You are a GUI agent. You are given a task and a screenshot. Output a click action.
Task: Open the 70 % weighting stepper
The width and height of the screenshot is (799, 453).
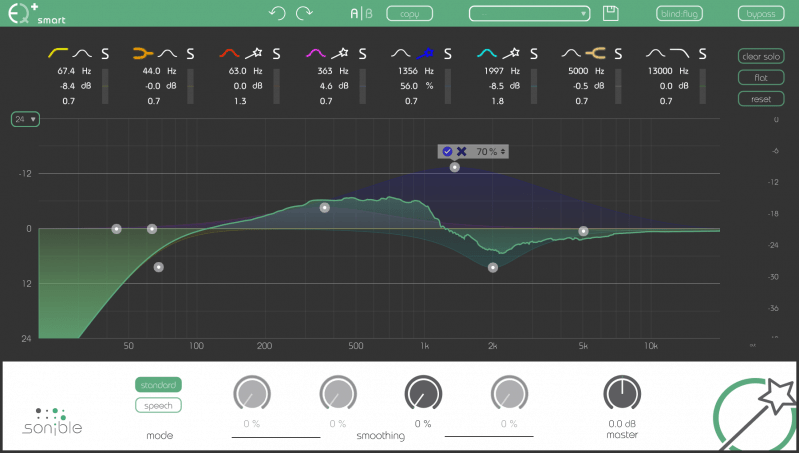pyautogui.click(x=490, y=151)
